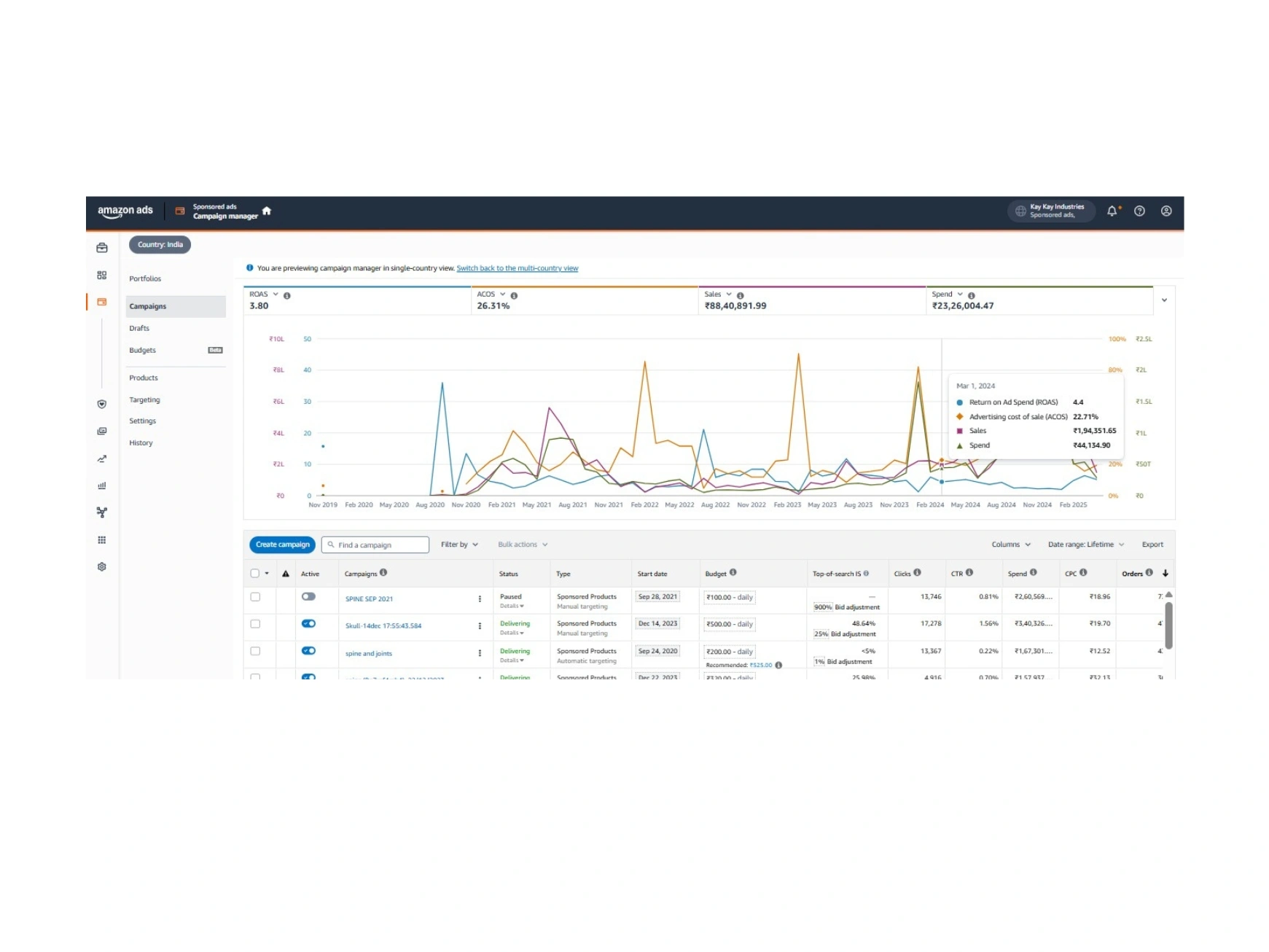Viewport: 1269px width, 952px height.
Task: Click the Sales metric info icon
Action: (741, 295)
